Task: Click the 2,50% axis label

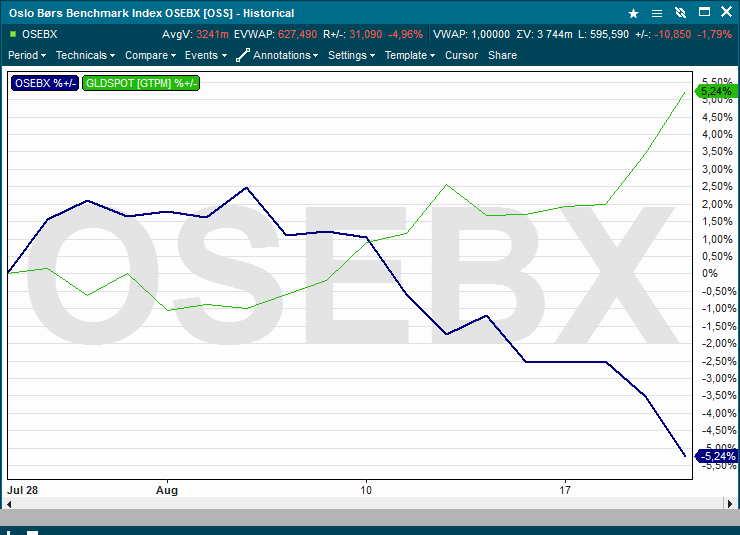Action: (x=717, y=186)
